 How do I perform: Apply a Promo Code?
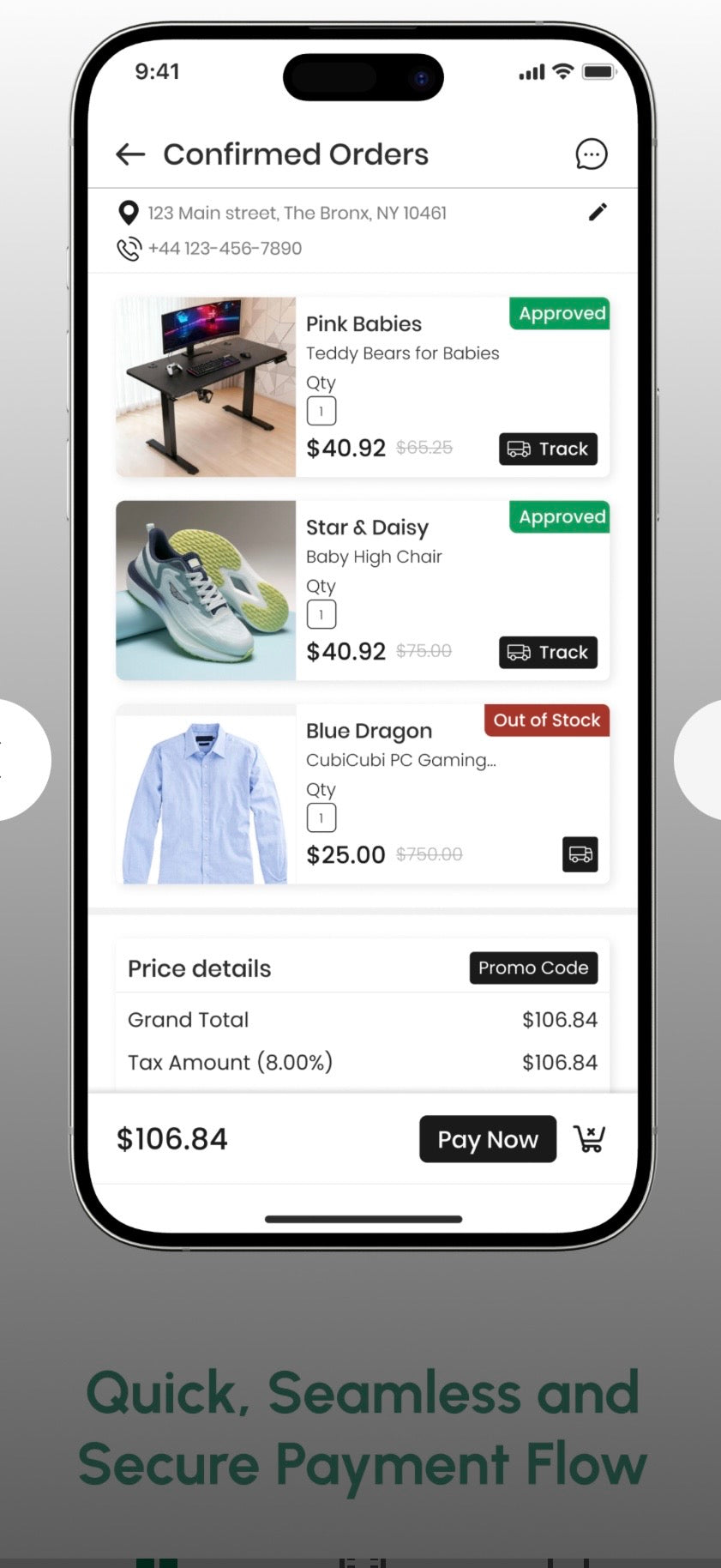533,968
